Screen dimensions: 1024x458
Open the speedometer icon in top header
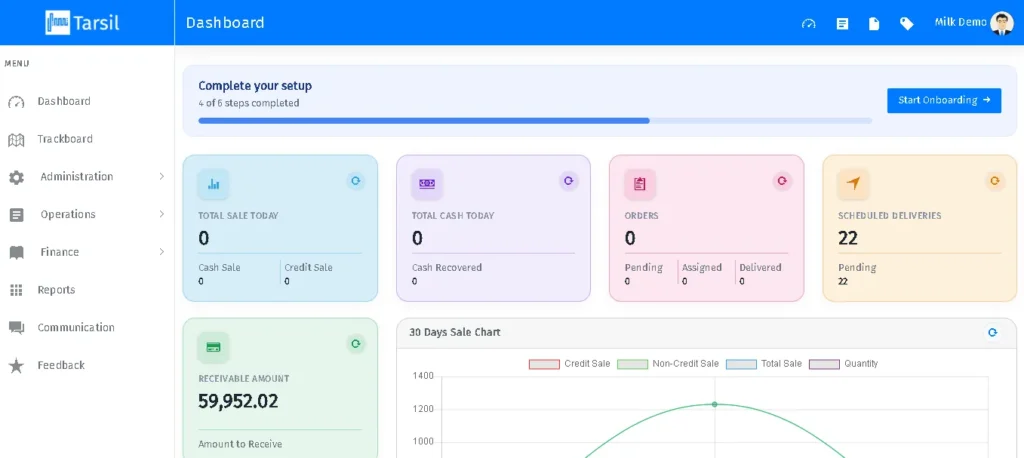808,24
